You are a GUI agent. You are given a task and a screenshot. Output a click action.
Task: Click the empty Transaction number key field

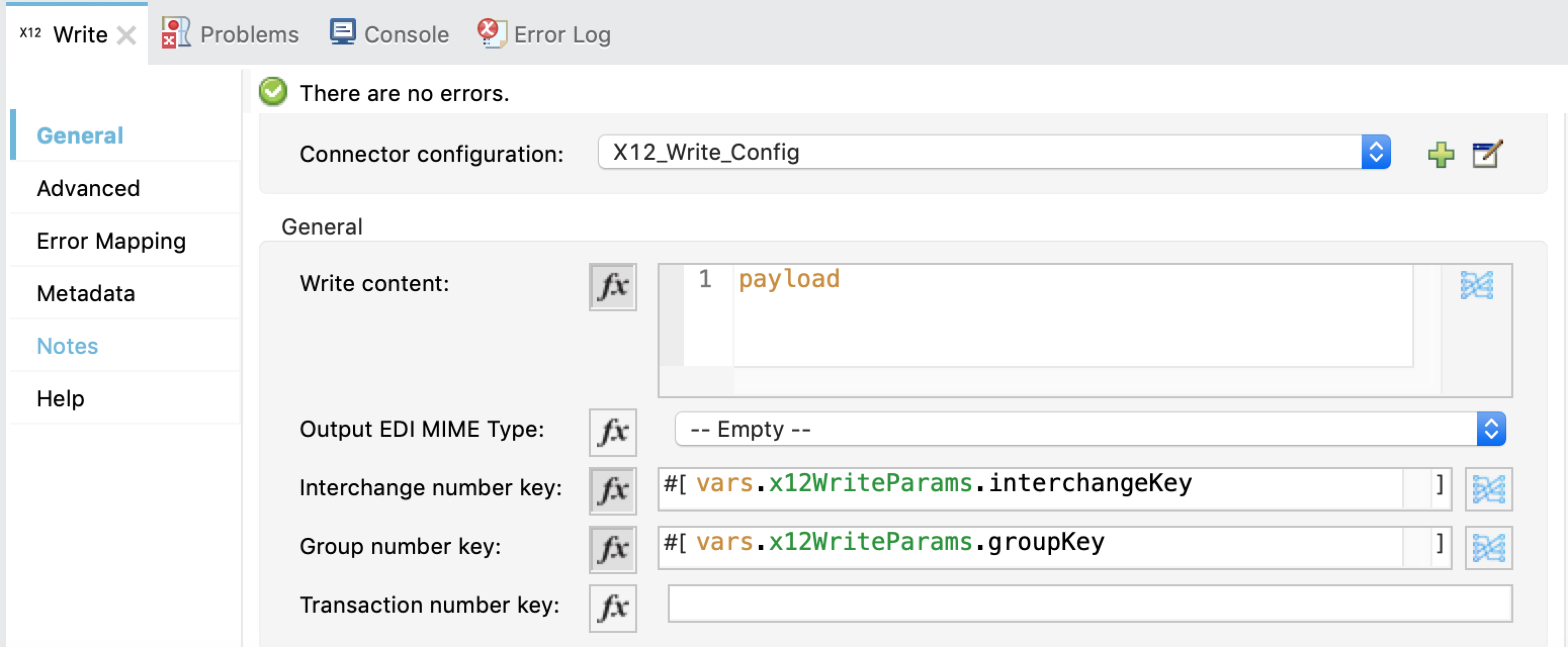(1090, 603)
